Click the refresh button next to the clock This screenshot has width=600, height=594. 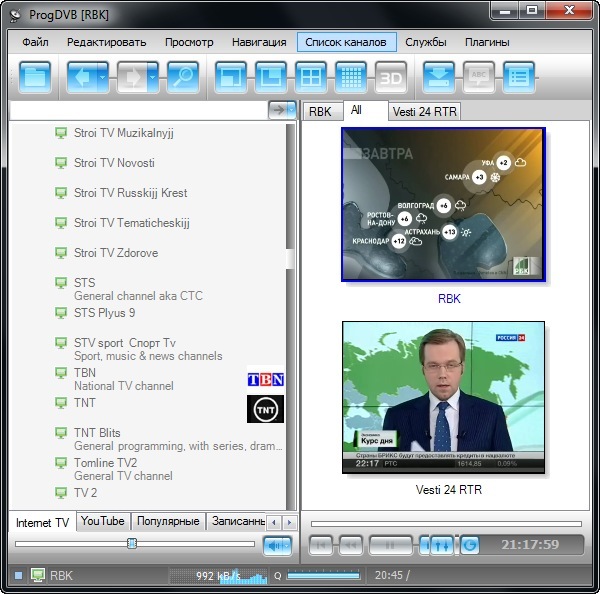coord(470,545)
